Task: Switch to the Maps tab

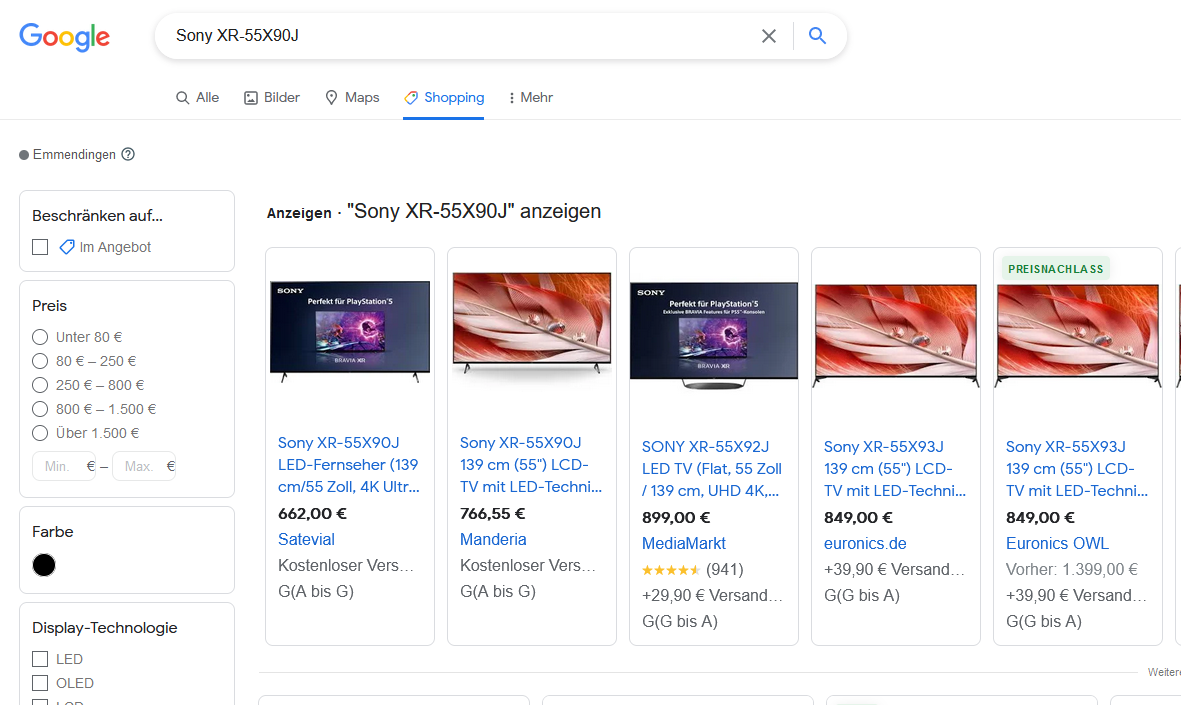Action: tap(352, 97)
